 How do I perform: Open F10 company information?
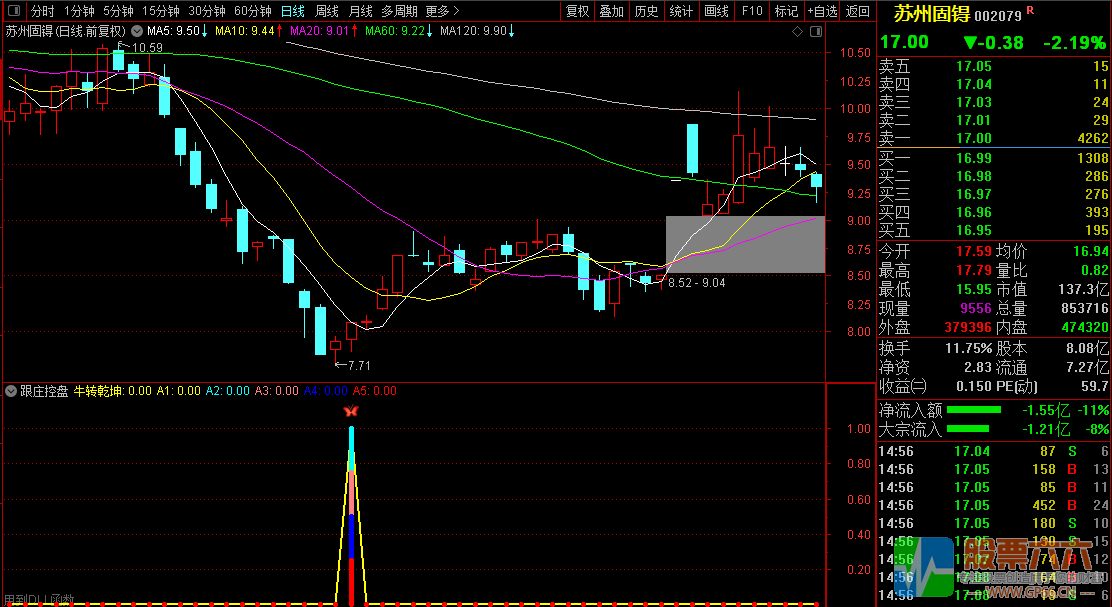click(x=751, y=12)
